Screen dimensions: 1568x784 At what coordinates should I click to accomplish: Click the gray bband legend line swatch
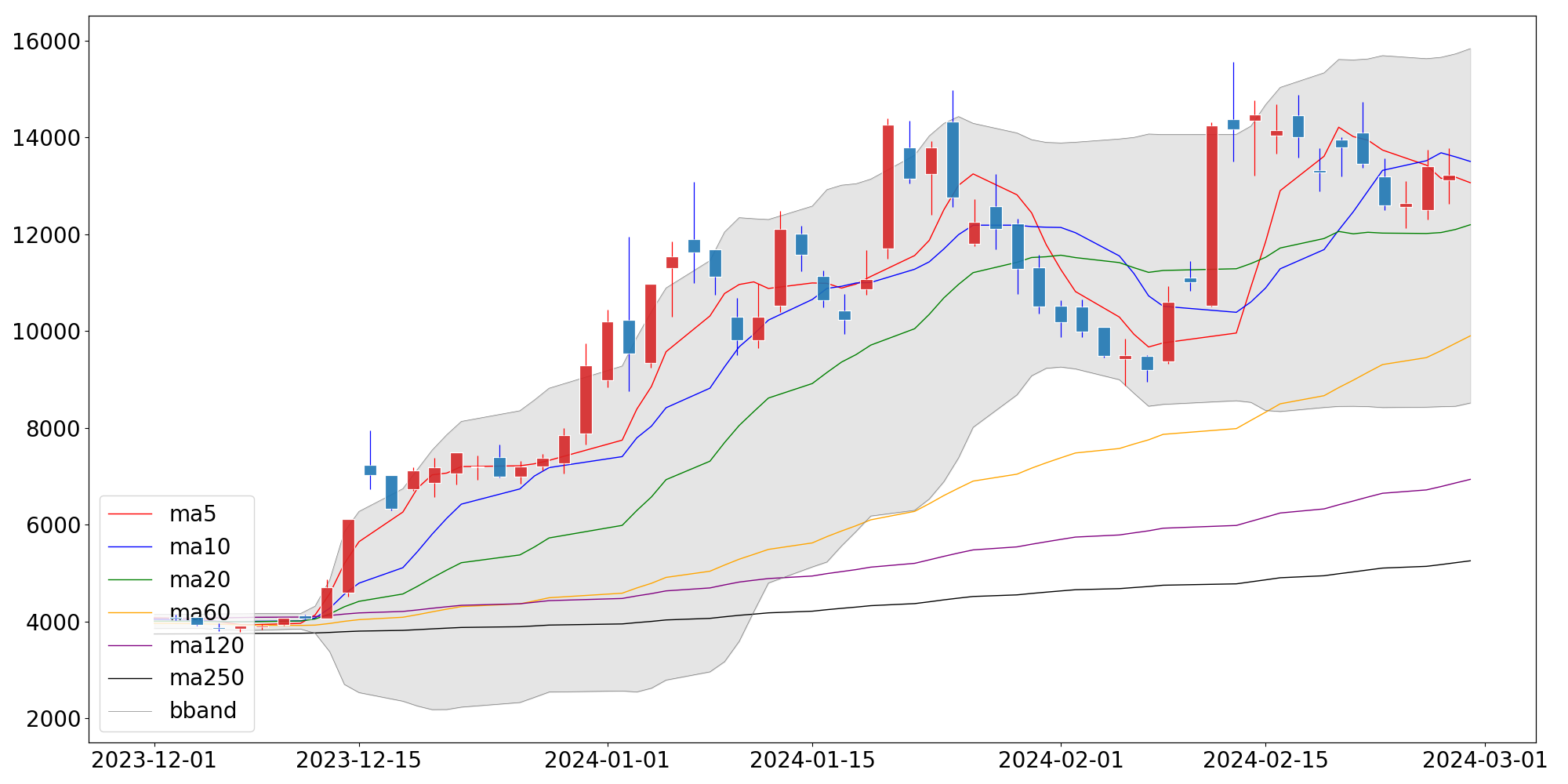130,711
